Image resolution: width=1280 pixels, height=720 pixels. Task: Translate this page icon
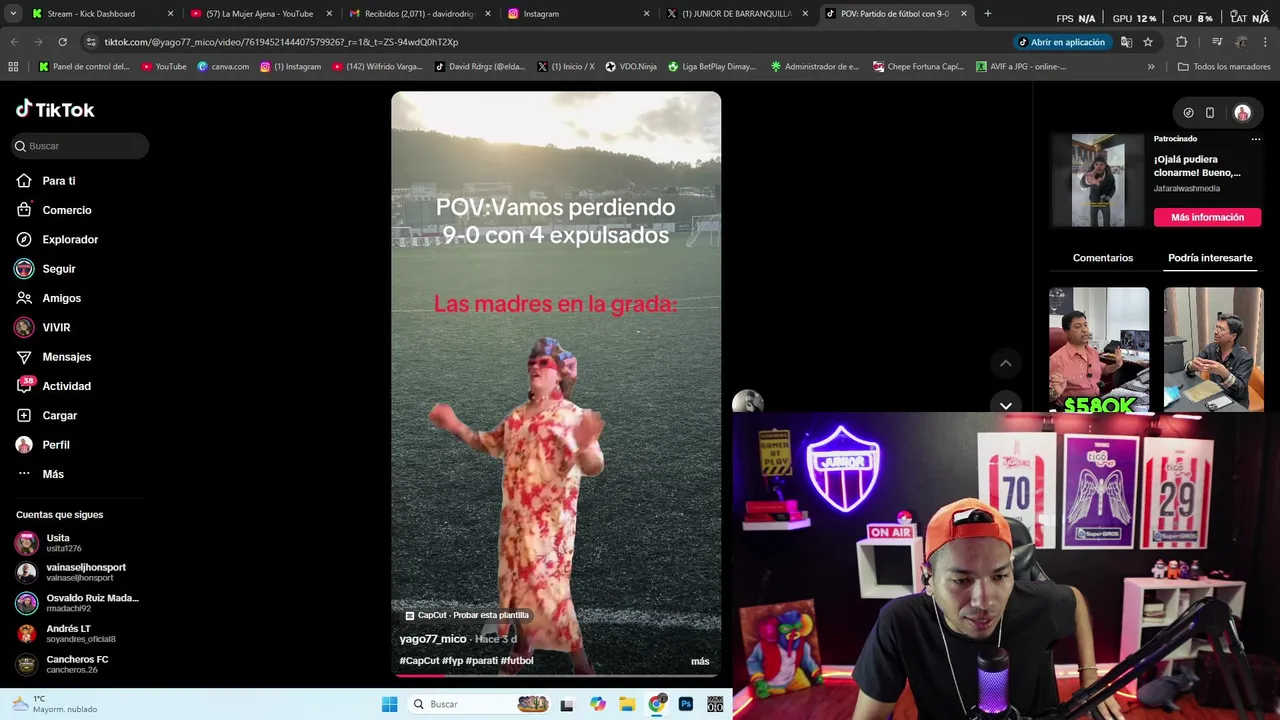1126,42
